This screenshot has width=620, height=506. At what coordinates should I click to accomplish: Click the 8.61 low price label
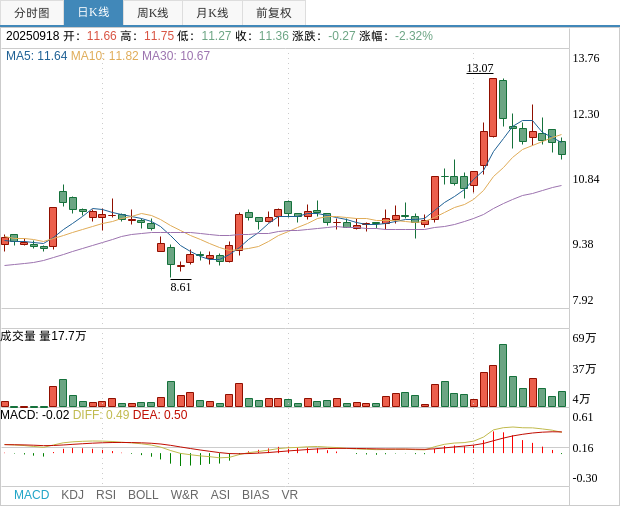pos(180,287)
